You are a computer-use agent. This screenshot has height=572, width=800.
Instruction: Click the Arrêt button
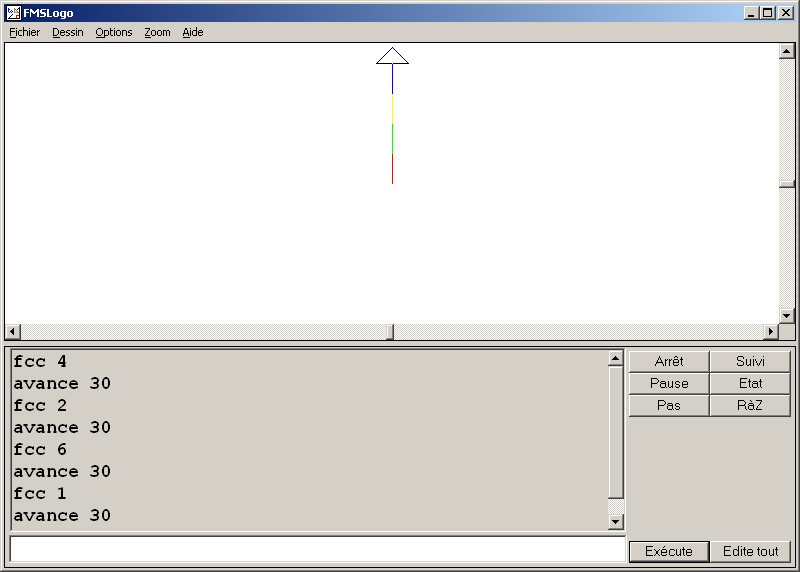(x=669, y=361)
